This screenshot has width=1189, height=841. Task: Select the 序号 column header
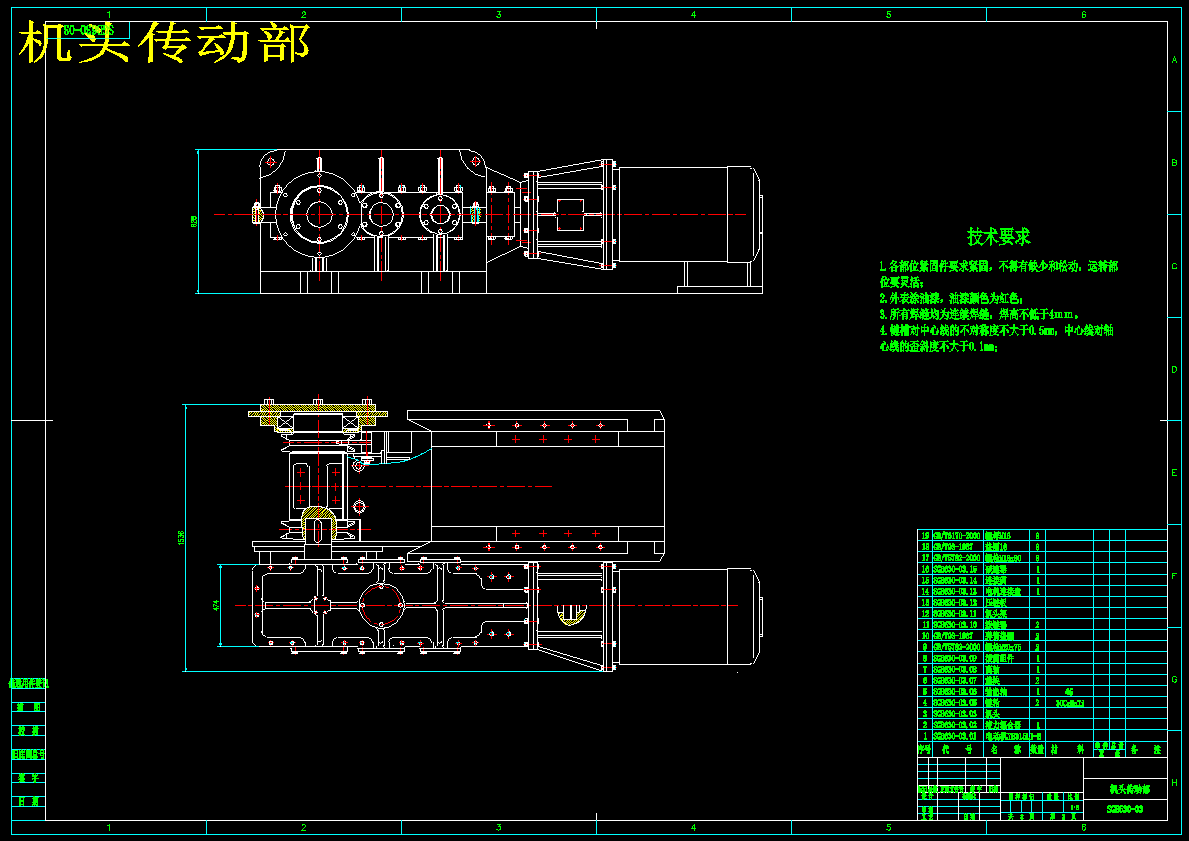[924, 749]
